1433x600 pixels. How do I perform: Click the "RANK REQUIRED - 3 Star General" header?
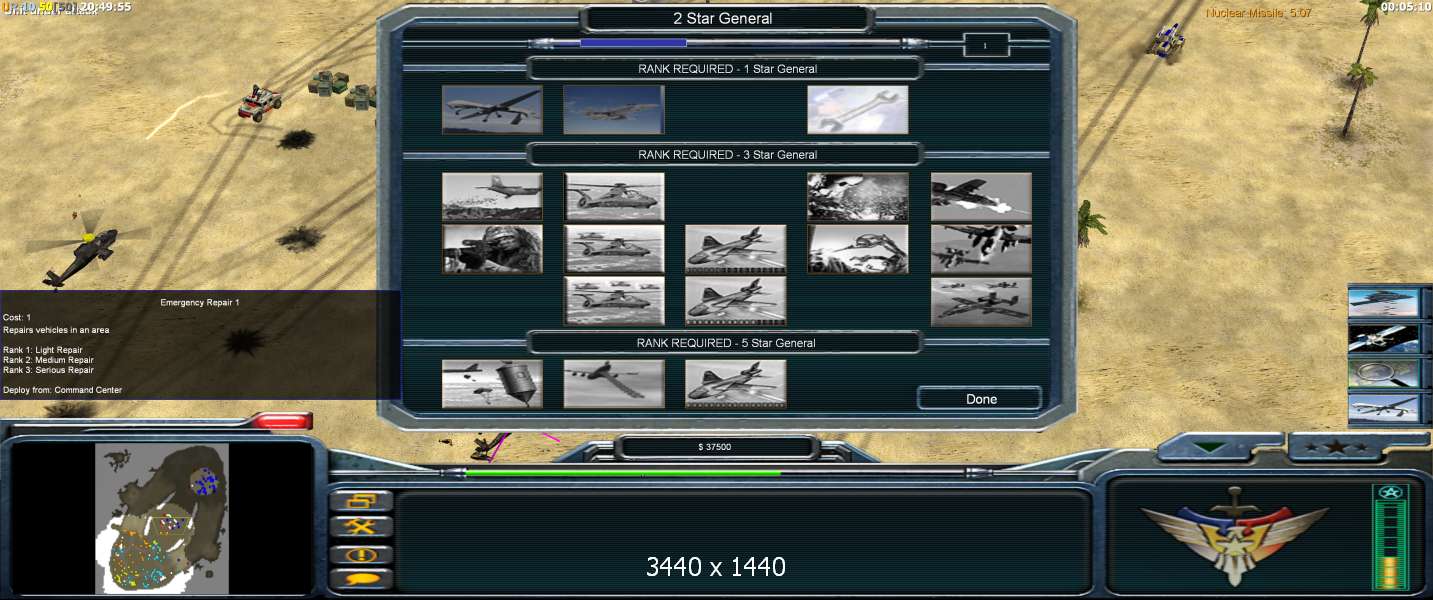727,155
